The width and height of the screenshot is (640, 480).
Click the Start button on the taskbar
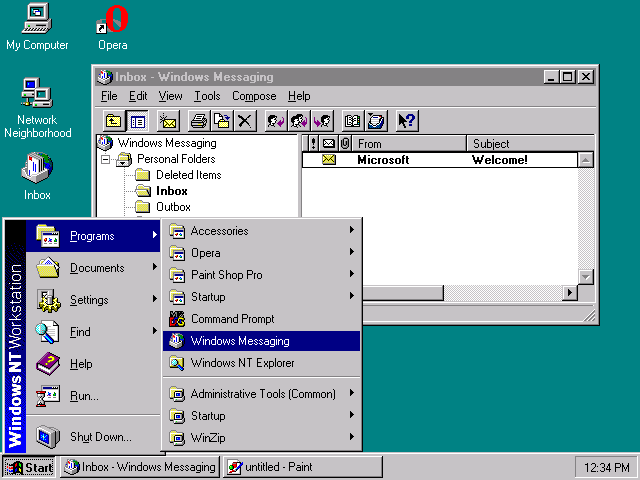29,467
